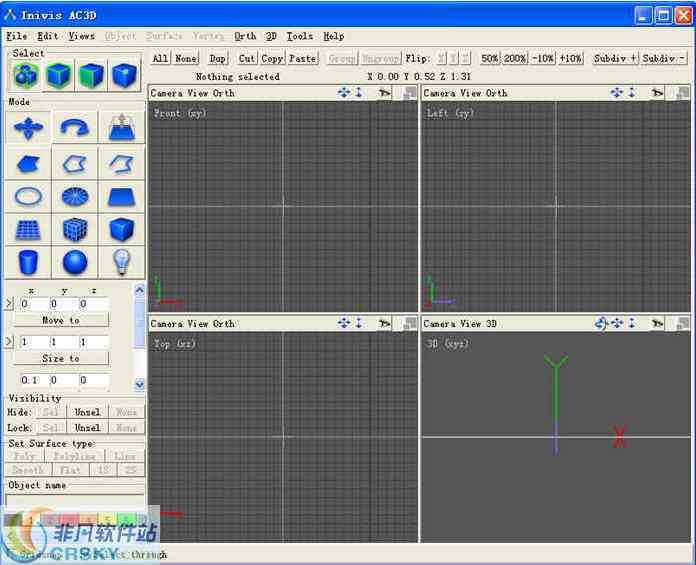Image resolution: width=696 pixels, height=565 pixels.
Task: Click the Subdiv - button
Action: (x=664, y=59)
